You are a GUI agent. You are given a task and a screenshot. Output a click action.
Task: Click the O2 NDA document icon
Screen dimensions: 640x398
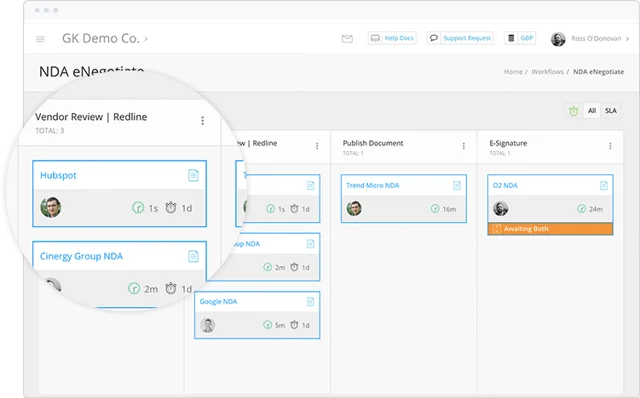[x=603, y=186]
